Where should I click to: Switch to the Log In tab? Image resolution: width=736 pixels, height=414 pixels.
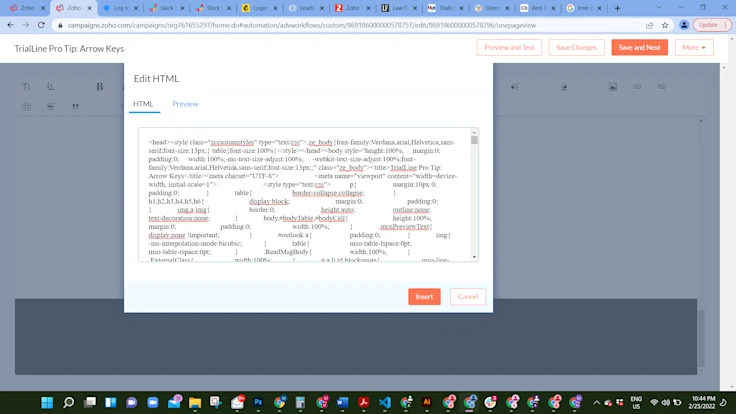tap(120, 8)
